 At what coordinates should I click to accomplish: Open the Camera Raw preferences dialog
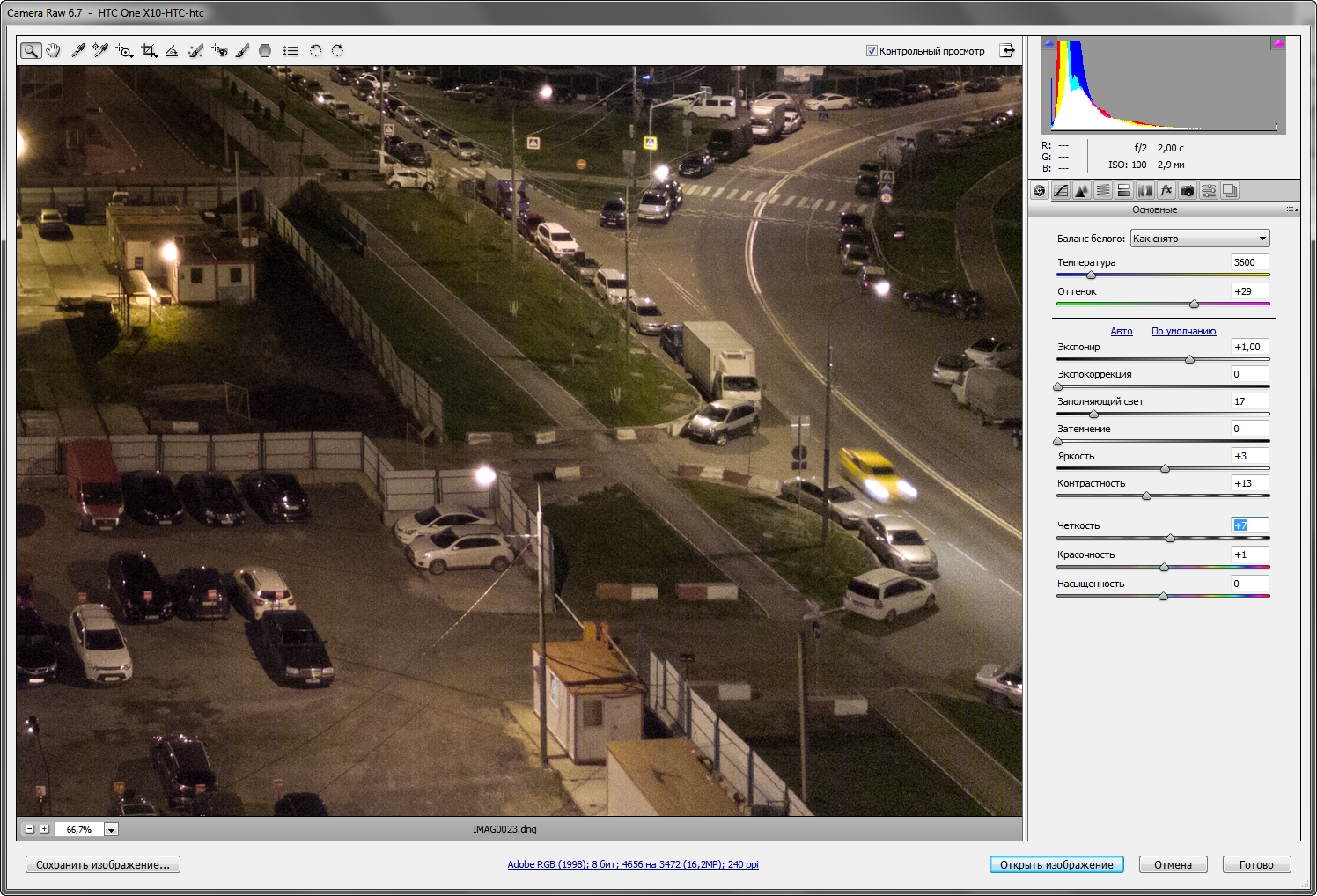click(291, 51)
